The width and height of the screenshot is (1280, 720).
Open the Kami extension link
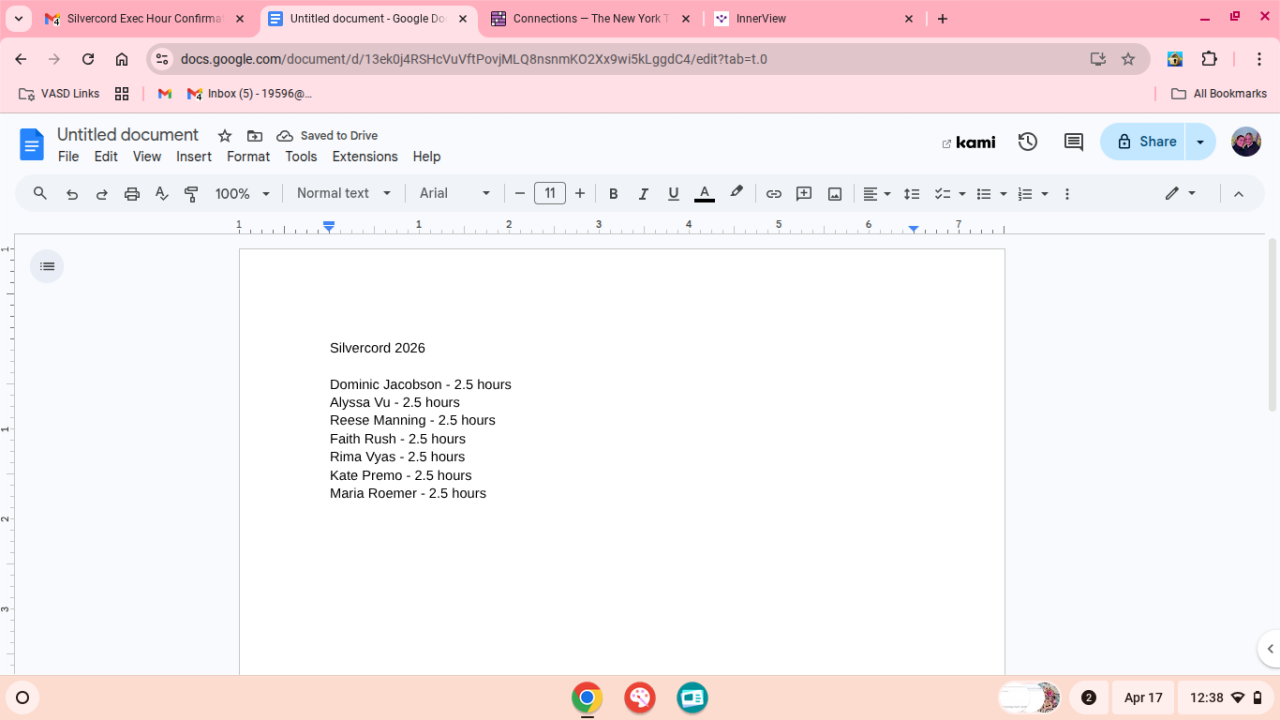pos(969,143)
